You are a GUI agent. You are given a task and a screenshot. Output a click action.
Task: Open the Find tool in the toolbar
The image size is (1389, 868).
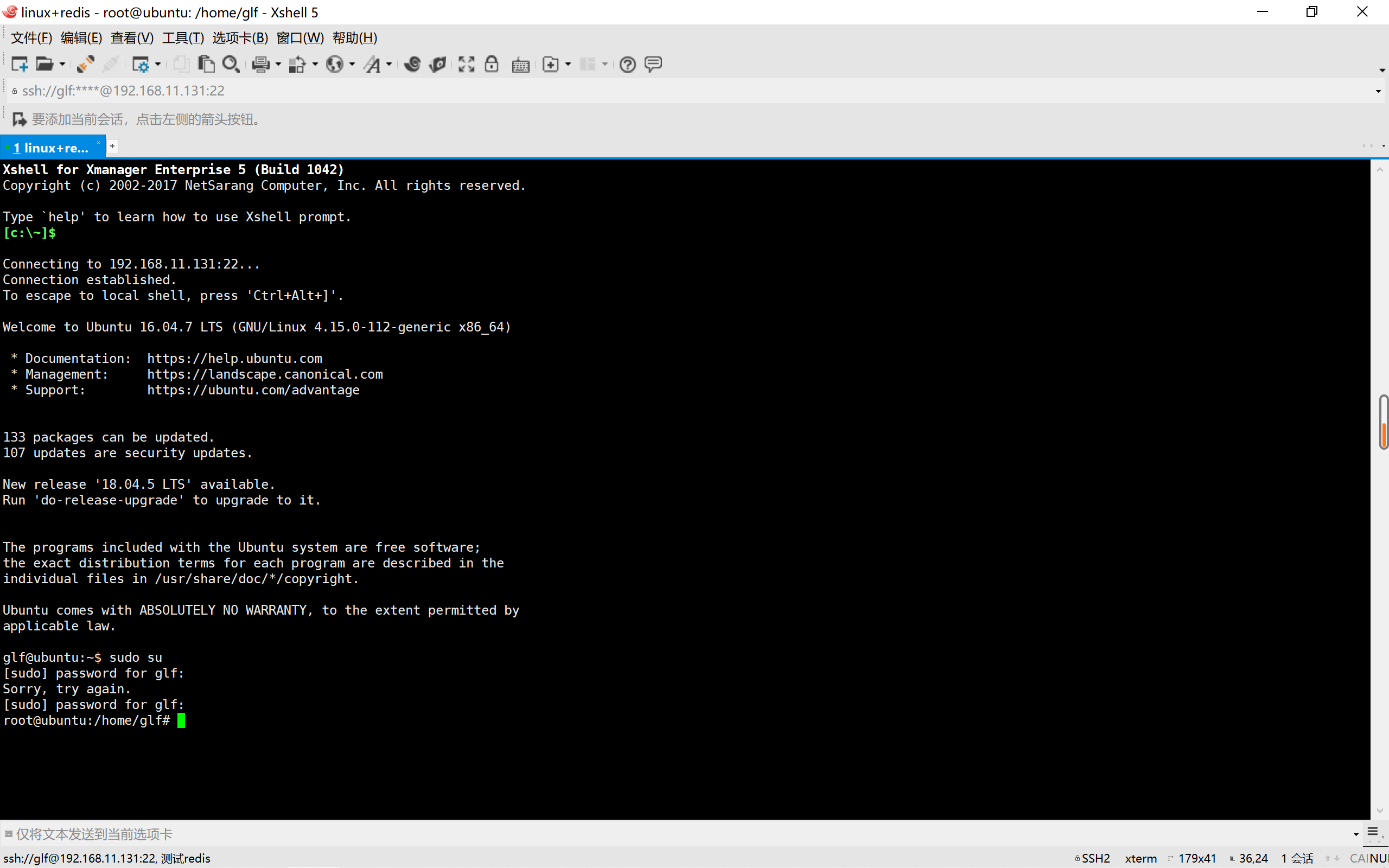tap(231, 65)
